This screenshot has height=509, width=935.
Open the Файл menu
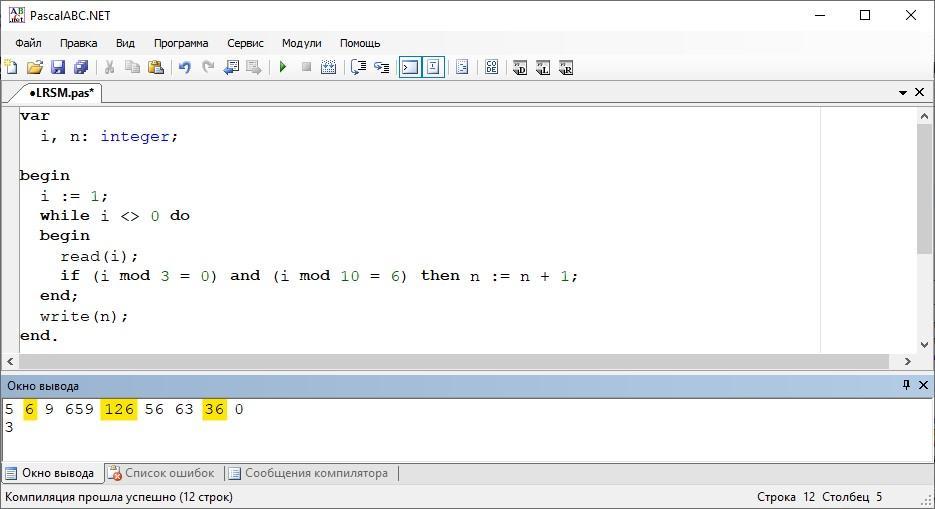28,43
